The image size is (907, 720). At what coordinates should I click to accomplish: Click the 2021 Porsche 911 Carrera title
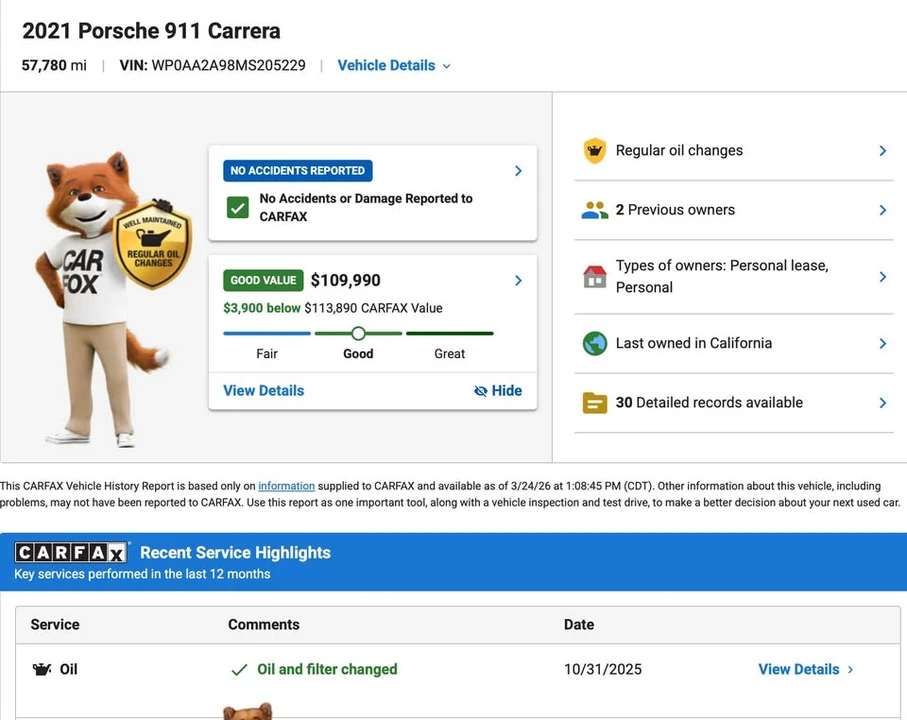[151, 31]
